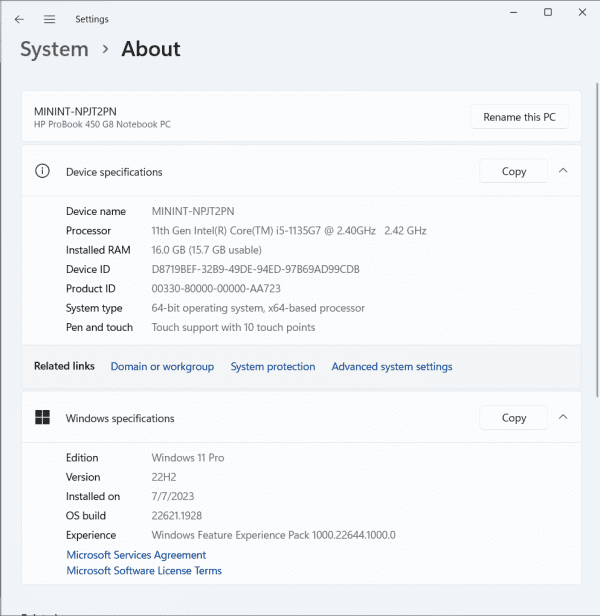The image size is (600, 616).
Task: Navigate to System in the breadcrumb
Action: pos(54,50)
